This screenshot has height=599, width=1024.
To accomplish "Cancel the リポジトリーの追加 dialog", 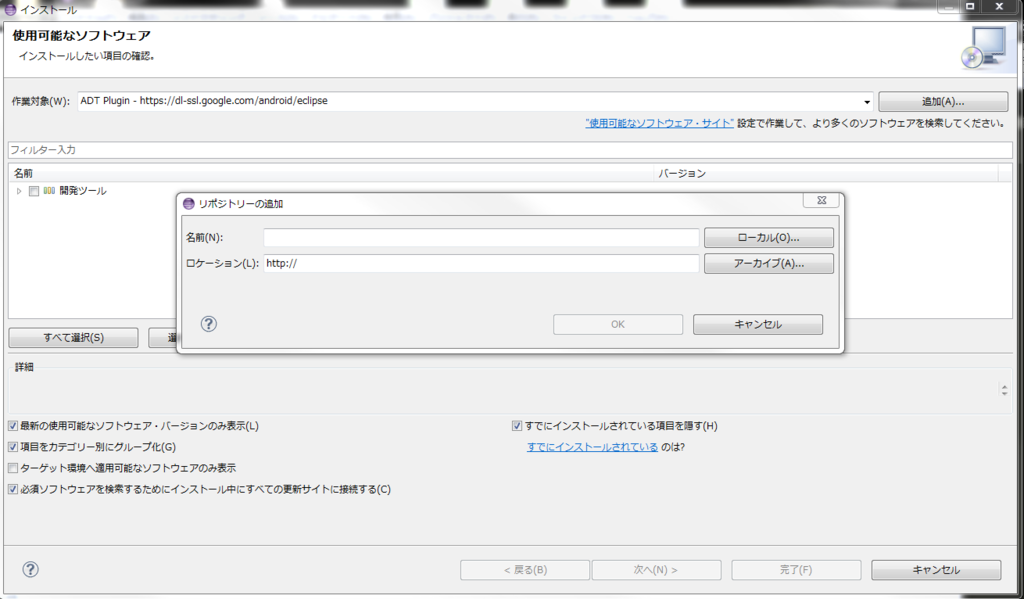I will click(757, 324).
